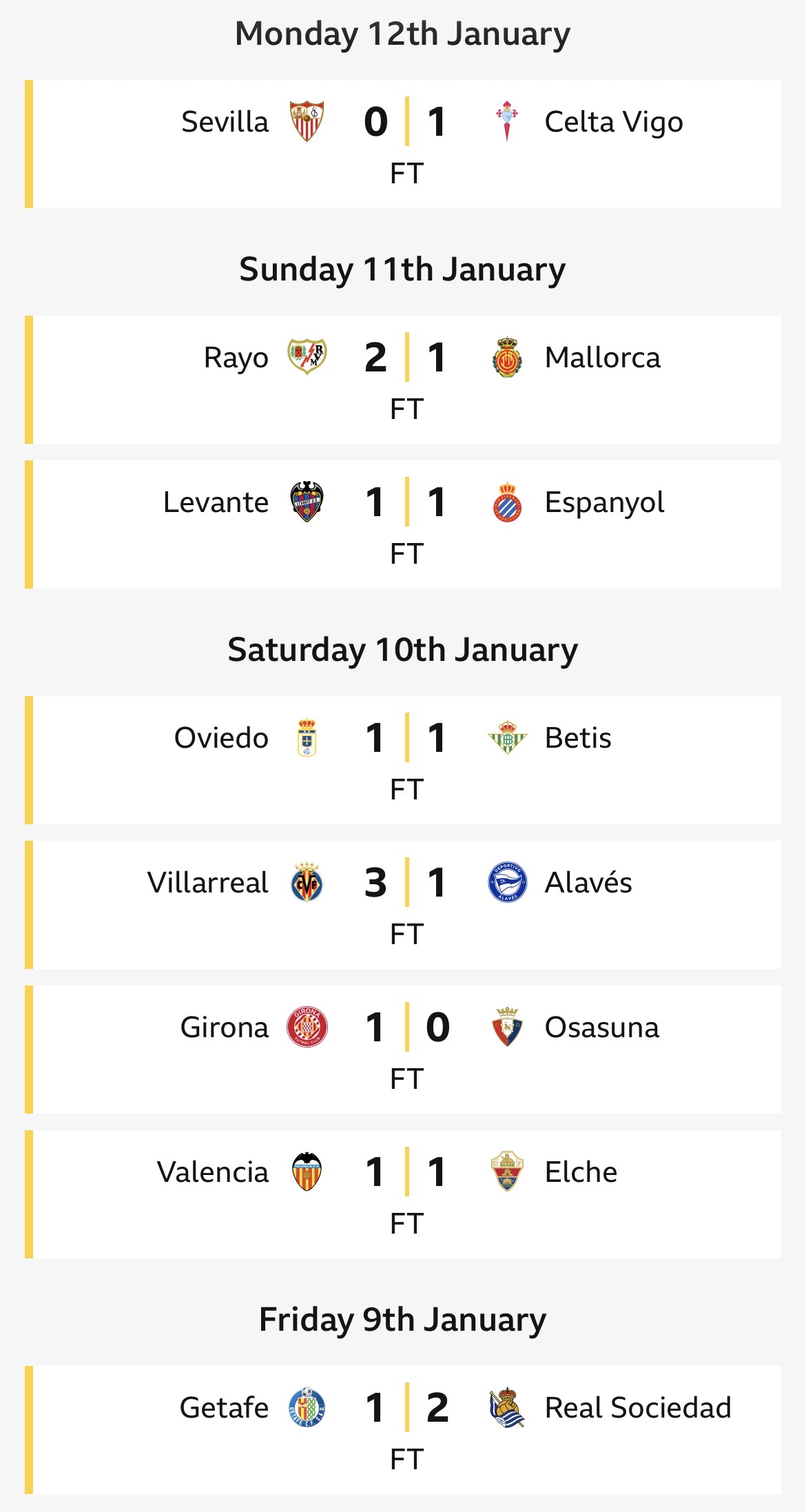Tap the Osasuna club crest
Image resolution: width=806 pixels, height=1512 pixels.
point(507,1027)
